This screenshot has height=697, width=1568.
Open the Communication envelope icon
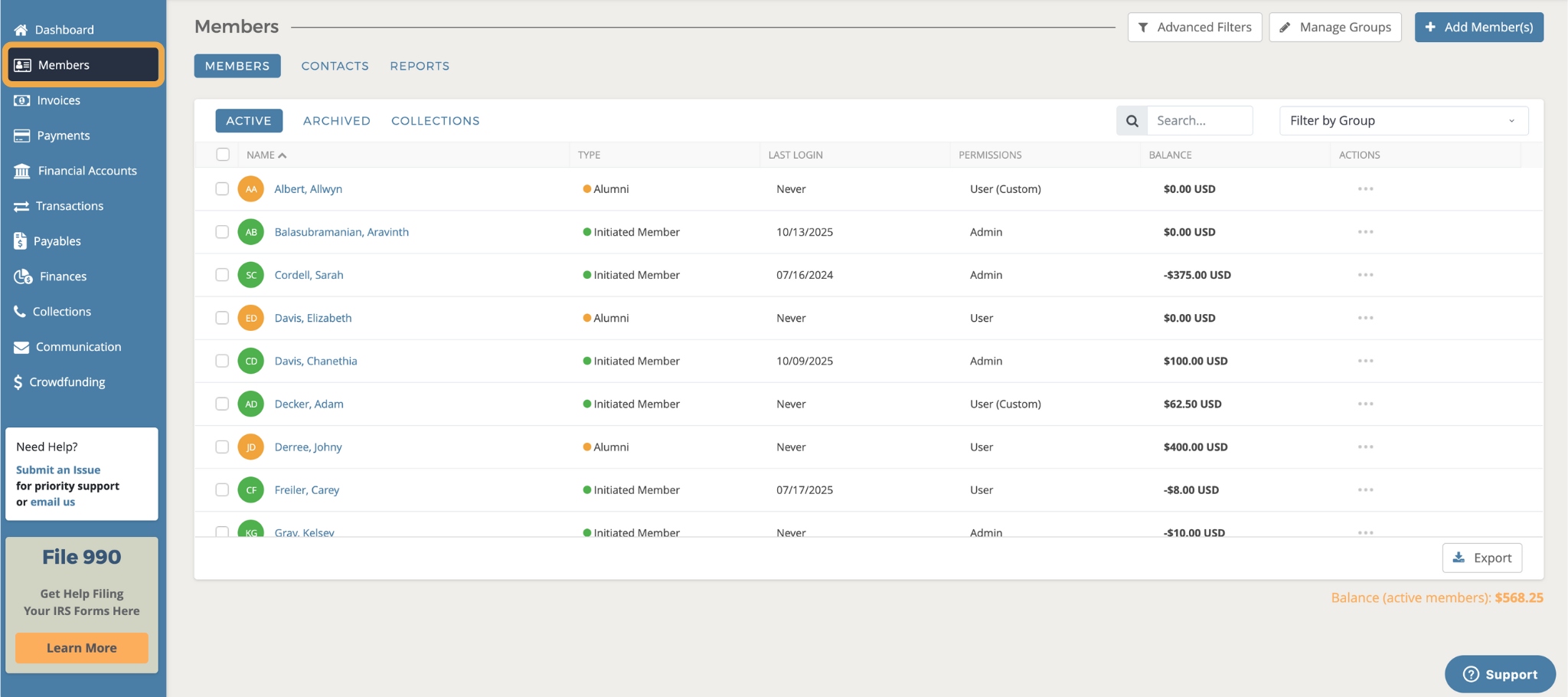(21, 346)
